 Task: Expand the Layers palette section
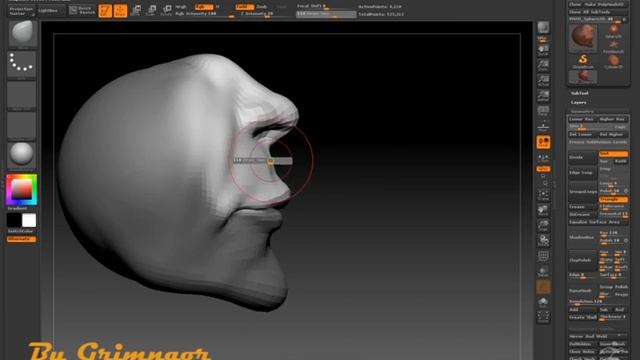pos(579,102)
